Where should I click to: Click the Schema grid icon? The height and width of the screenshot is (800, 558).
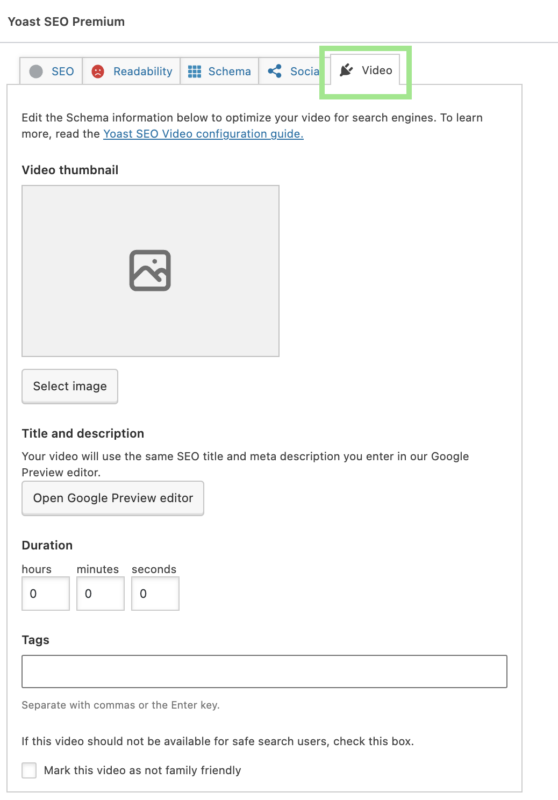[x=194, y=71]
